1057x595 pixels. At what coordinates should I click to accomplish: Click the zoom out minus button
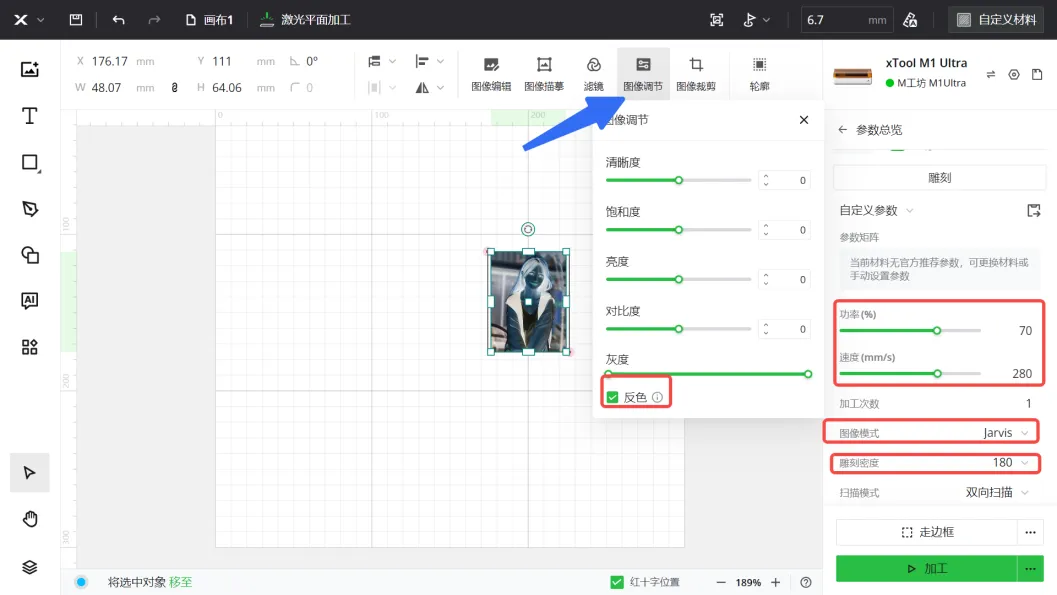(x=721, y=582)
